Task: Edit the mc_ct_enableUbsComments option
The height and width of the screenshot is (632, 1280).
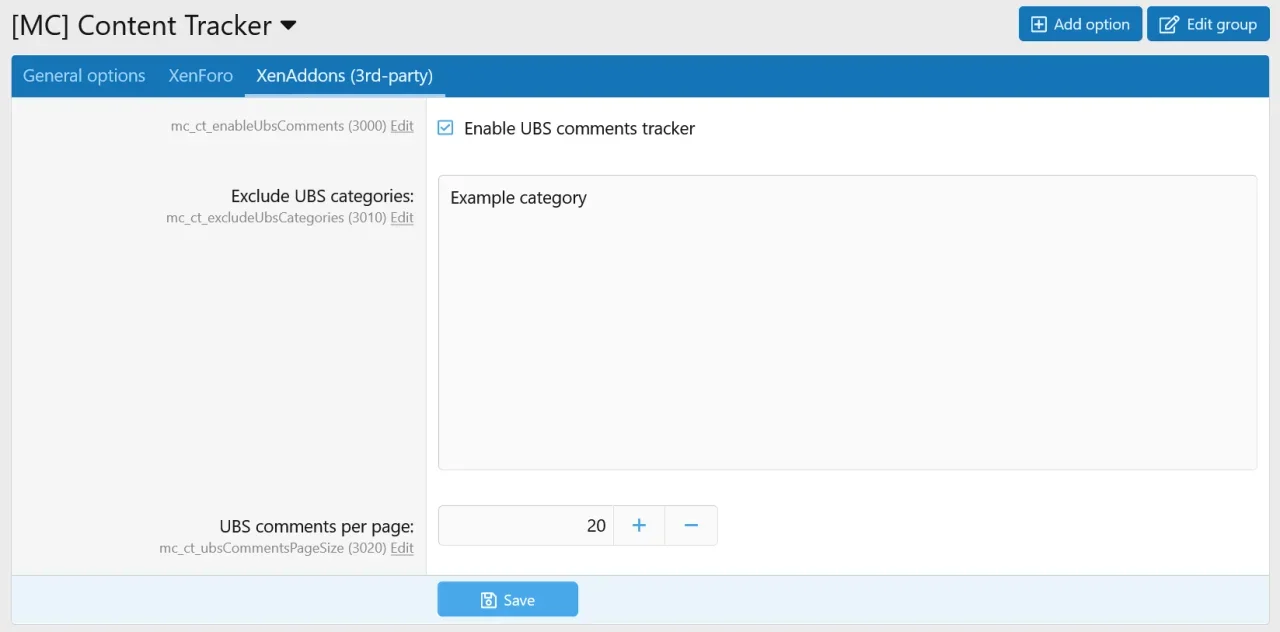Action: tap(402, 126)
